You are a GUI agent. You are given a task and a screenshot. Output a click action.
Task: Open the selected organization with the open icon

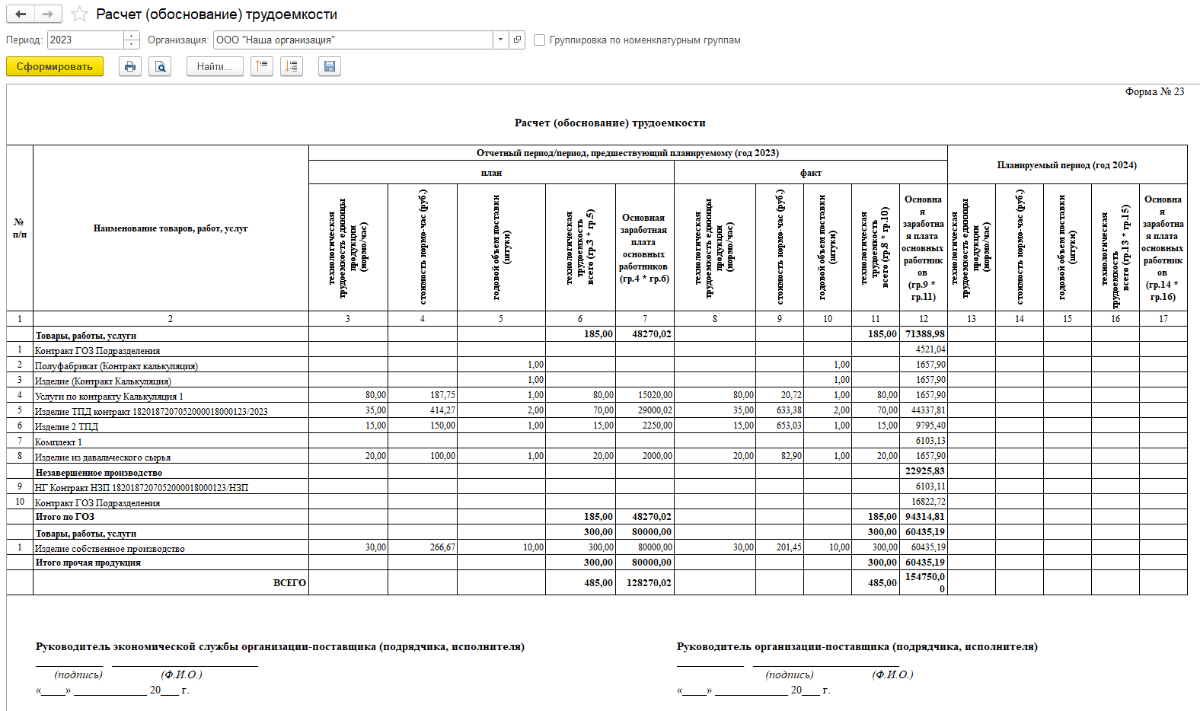(517, 40)
